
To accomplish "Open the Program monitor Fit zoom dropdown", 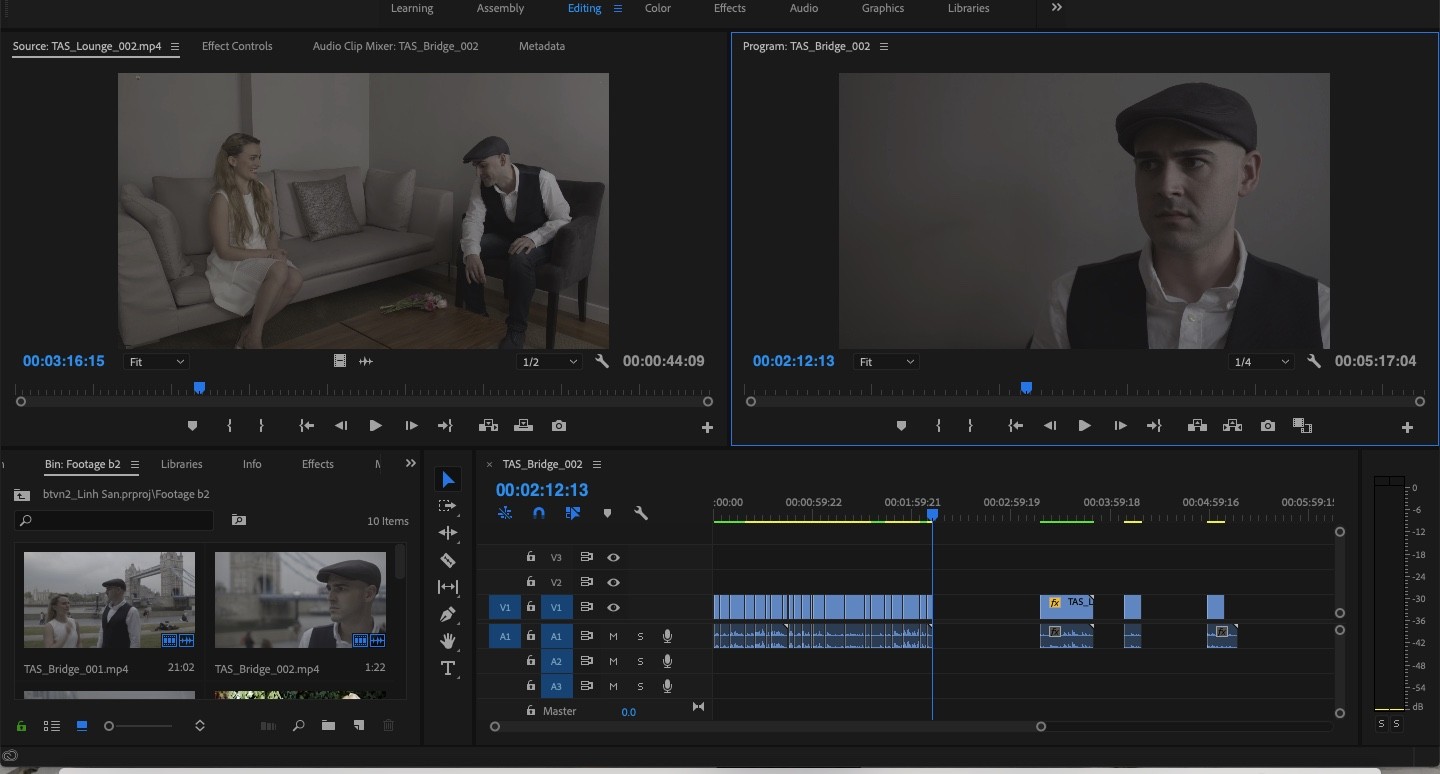I will [x=887, y=361].
